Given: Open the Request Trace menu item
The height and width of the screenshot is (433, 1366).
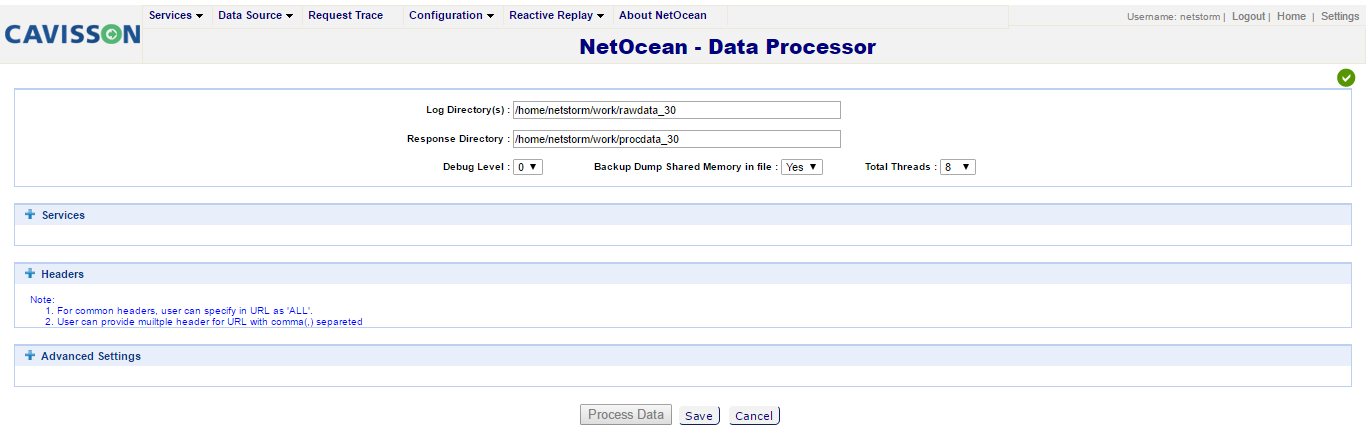Looking at the screenshot, I should (346, 16).
